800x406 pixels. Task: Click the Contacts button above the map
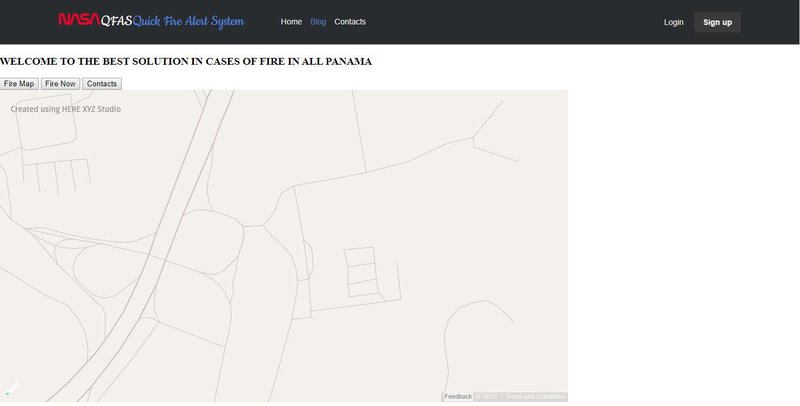102,84
